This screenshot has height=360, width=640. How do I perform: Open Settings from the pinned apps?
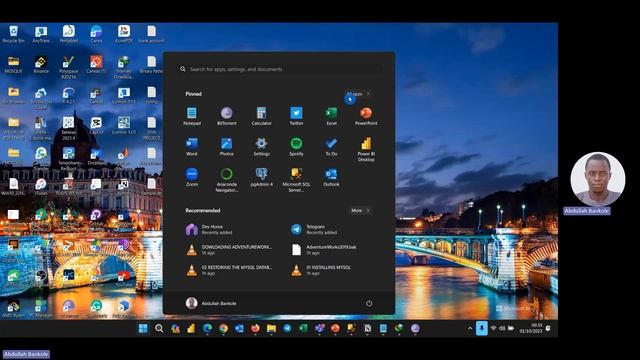[x=261, y=147]
